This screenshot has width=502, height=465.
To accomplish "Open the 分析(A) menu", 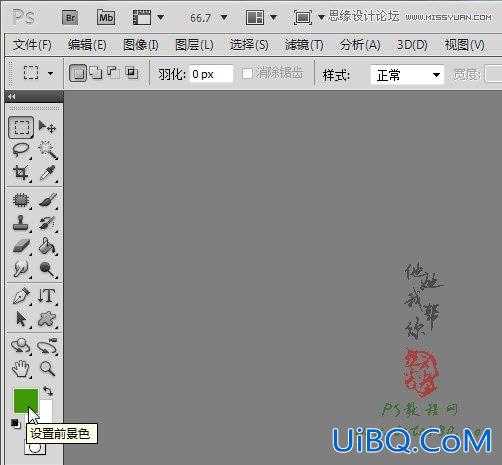I will click(360, 45).
